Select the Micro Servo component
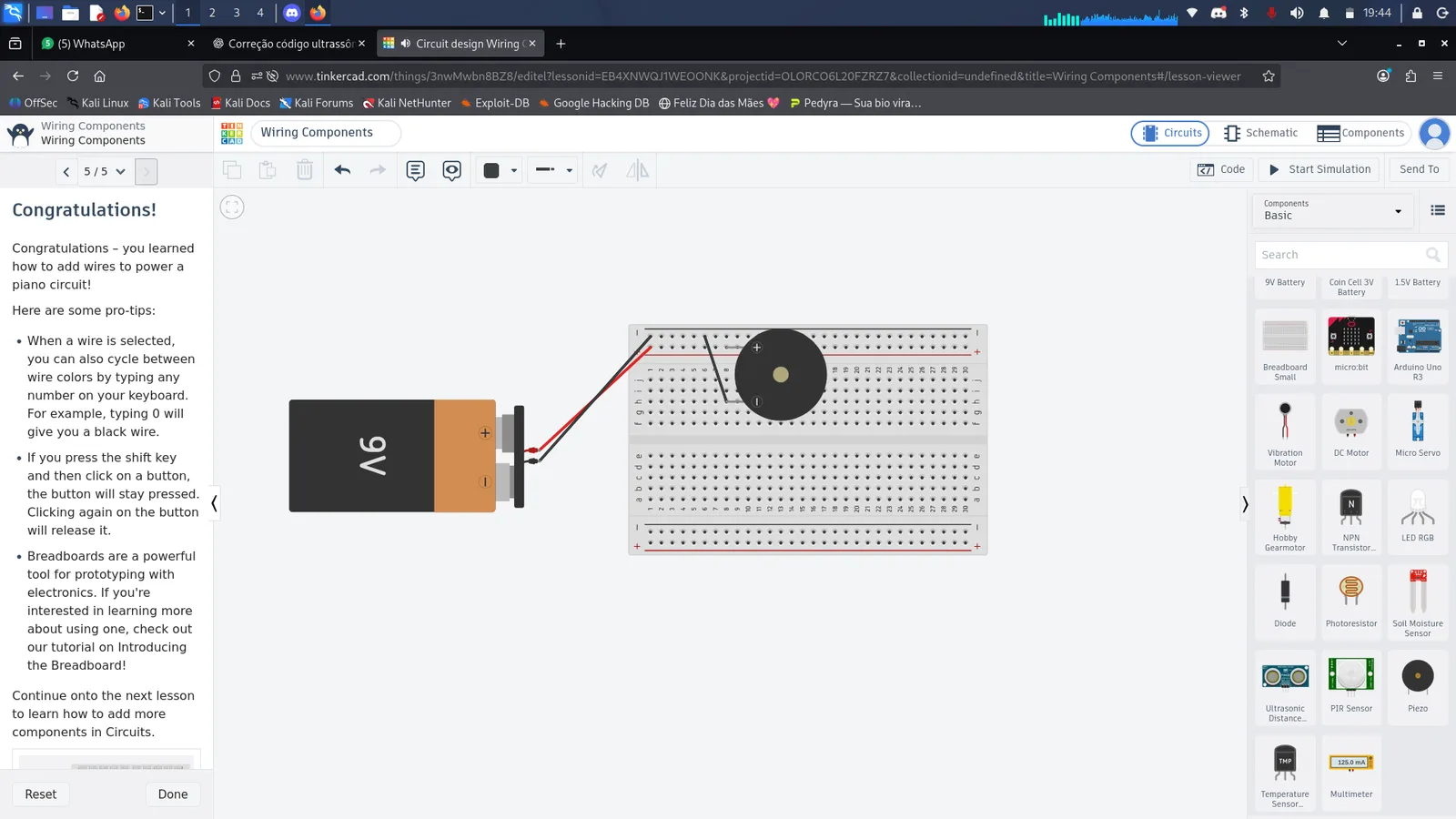The image size is (1456, 819). click(1418, 432)
